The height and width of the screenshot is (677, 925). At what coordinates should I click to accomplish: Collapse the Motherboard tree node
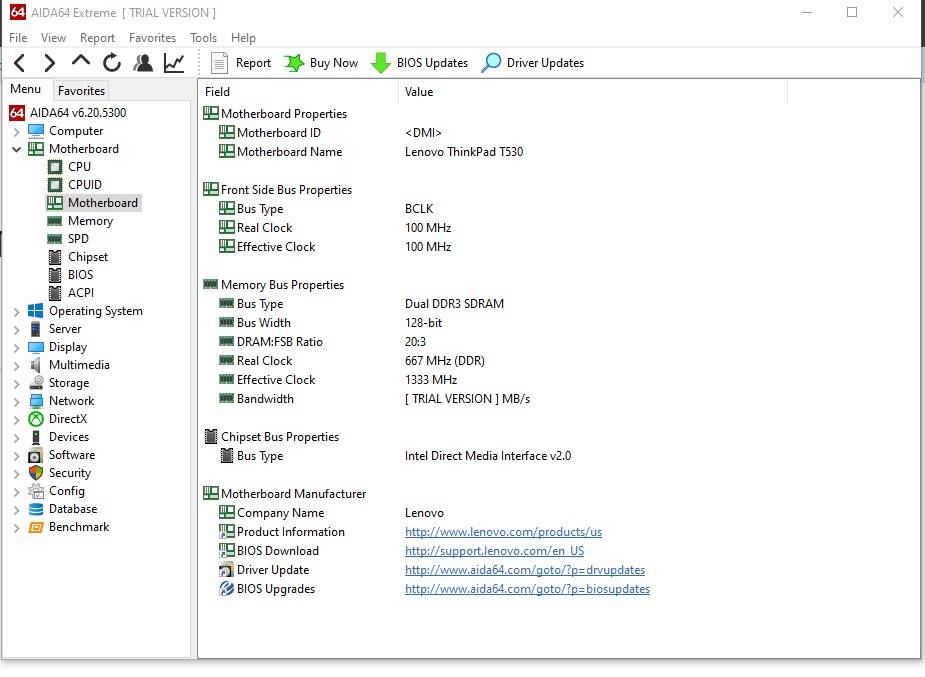coord(17,149)
